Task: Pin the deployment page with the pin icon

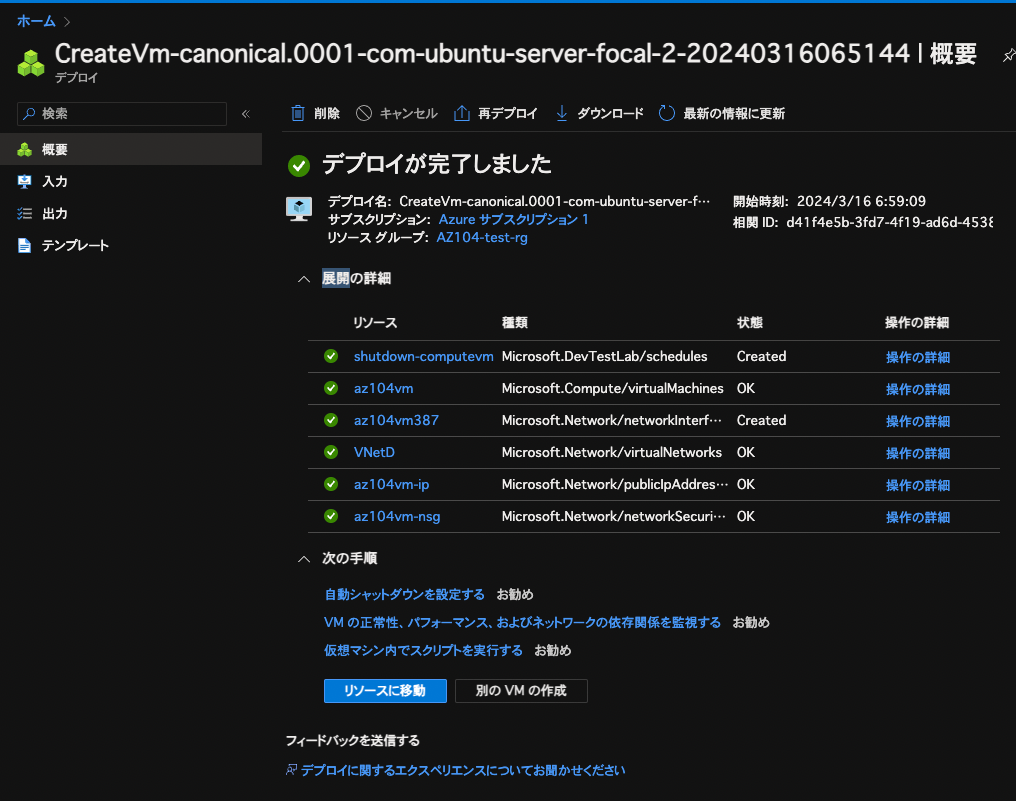Action: (1008, 56)
